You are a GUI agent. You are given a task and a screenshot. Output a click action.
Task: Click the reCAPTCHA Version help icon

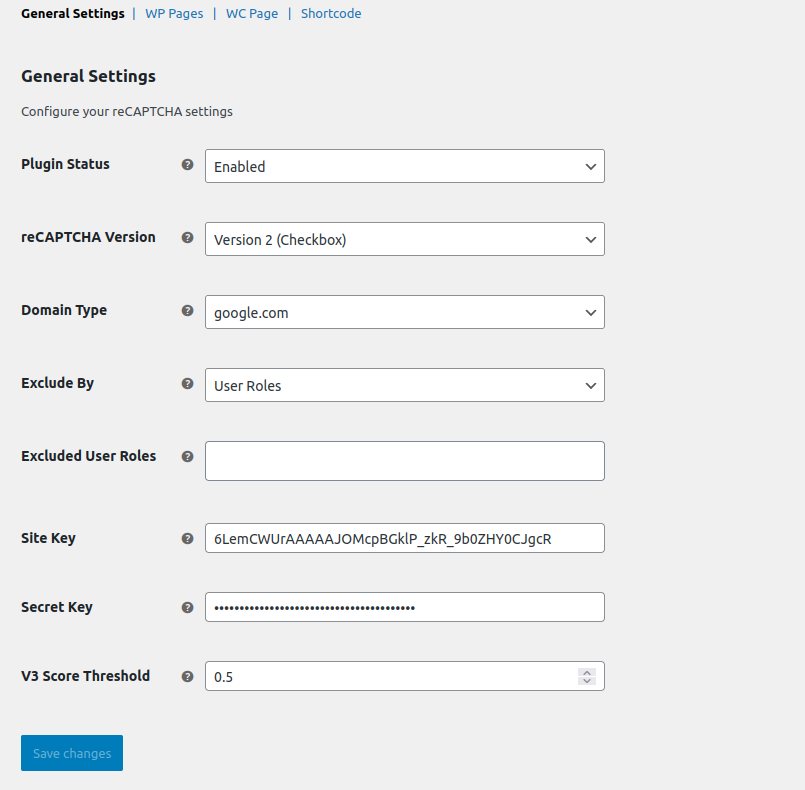point(187,238)
